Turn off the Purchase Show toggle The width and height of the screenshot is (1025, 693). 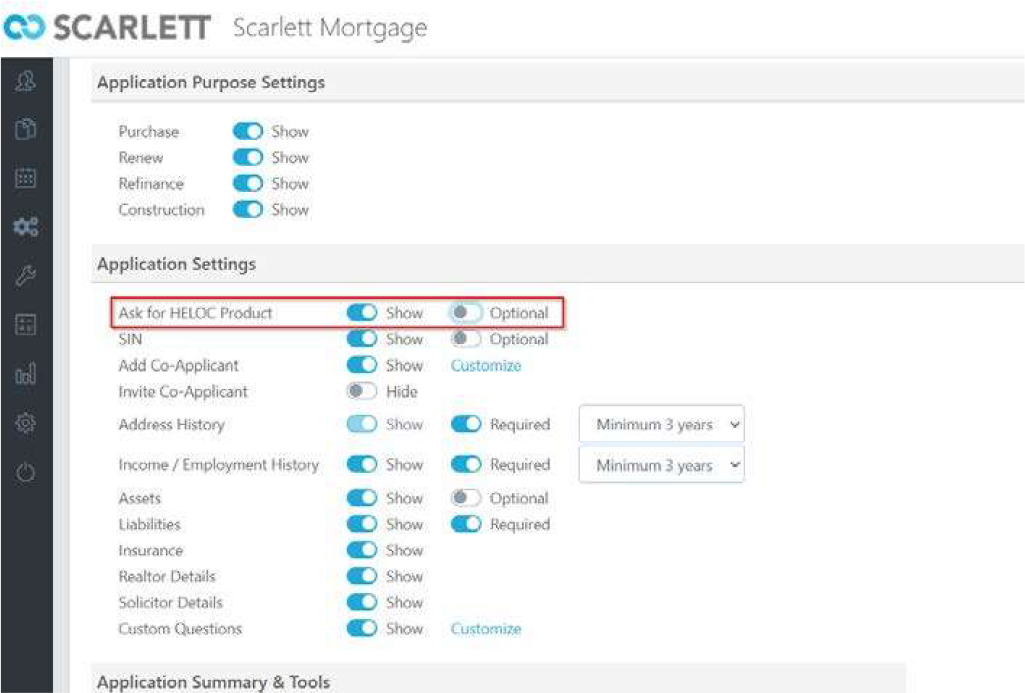coord(248,131)
